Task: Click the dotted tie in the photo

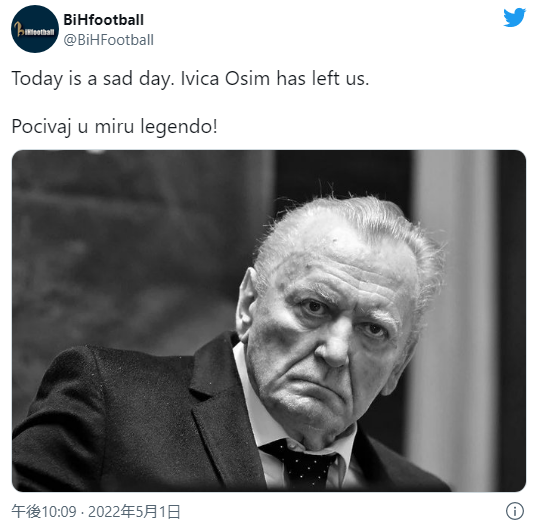Action: 300,465
